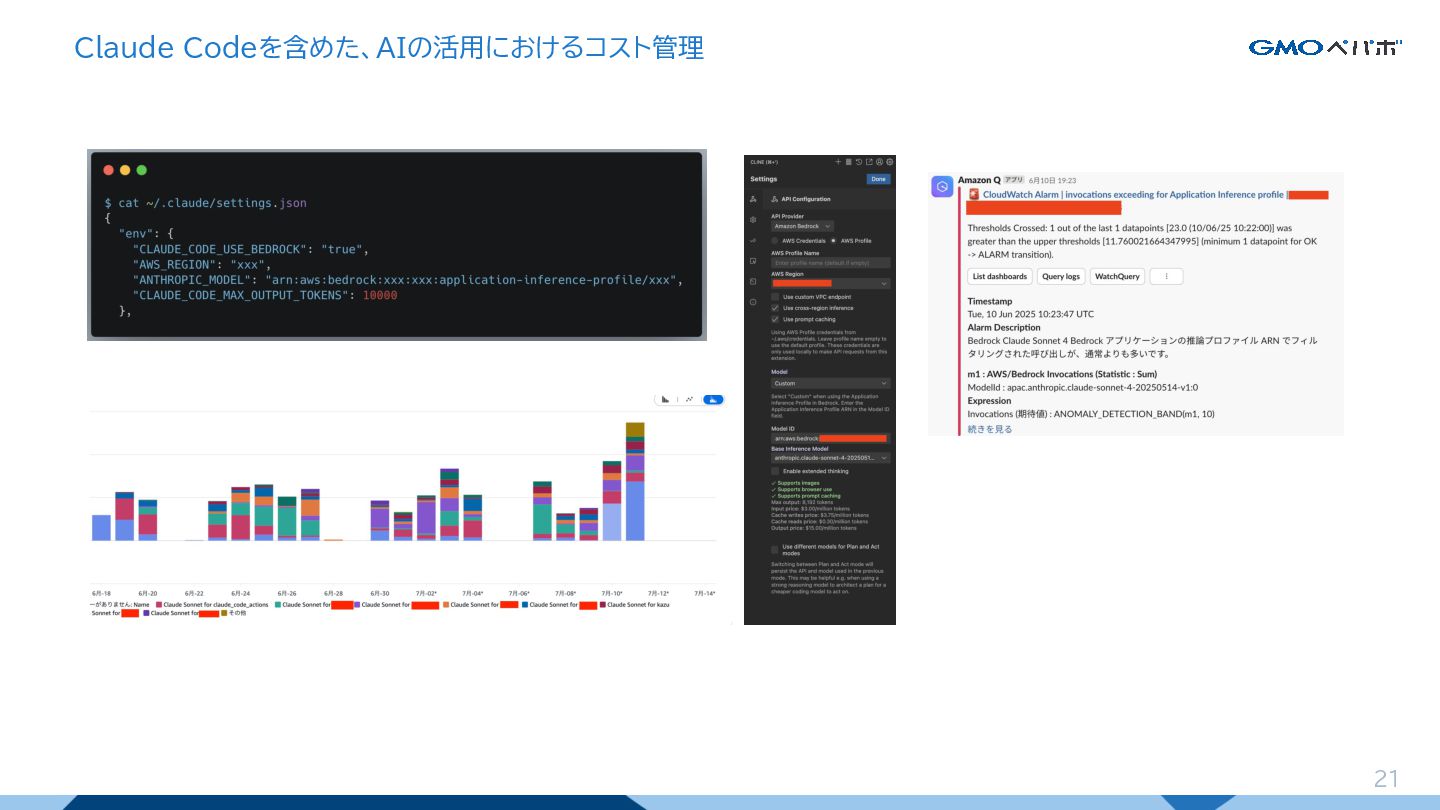Open the Model Custom dropdown
Viewport: 1440px width, 810px height.
[831, 383]
